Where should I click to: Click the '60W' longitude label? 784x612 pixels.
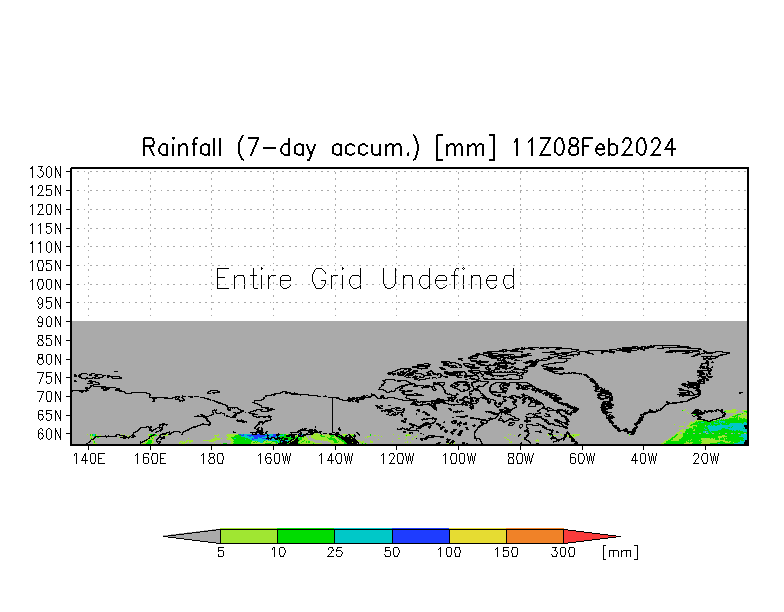[582, 458]
